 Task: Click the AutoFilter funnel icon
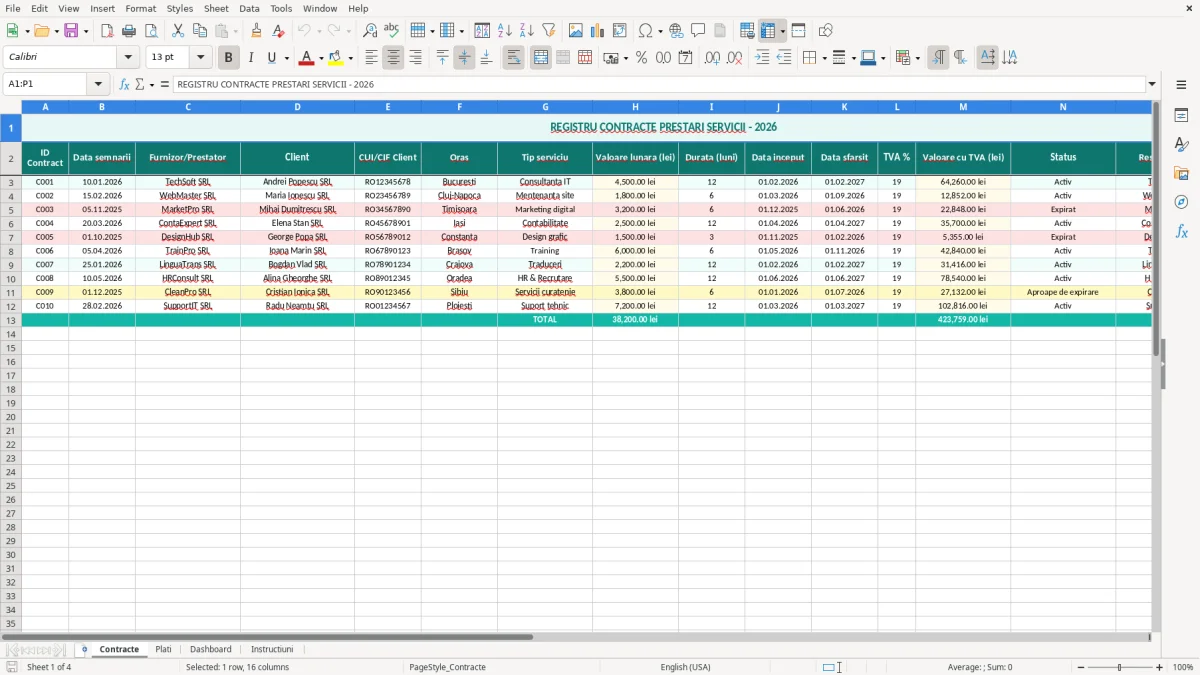(548, 31)
